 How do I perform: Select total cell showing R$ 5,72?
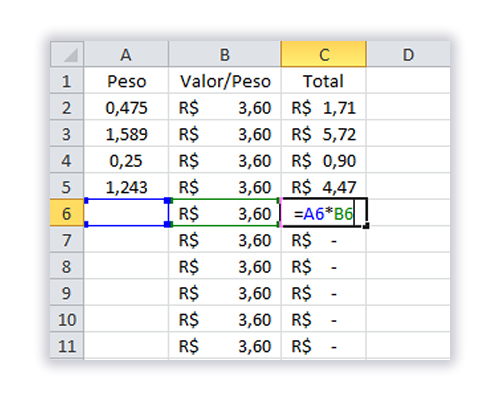324,134
